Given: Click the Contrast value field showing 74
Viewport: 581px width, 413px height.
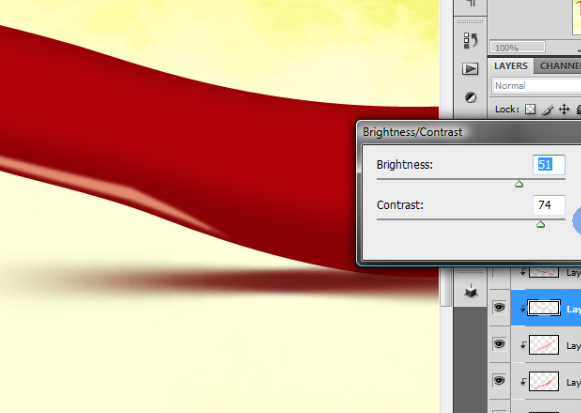Looking at the screenshot, I should pos(549,205).
